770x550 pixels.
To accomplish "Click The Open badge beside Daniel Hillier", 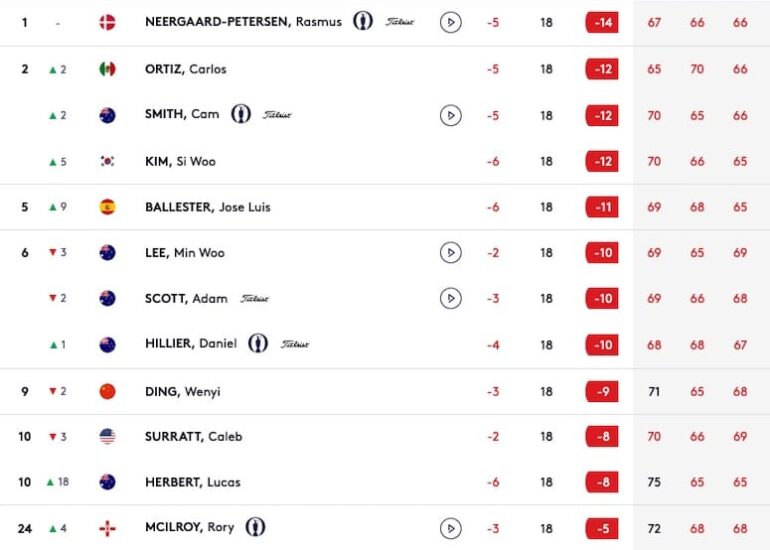I will pyautogui.click(x=258, y=344).
